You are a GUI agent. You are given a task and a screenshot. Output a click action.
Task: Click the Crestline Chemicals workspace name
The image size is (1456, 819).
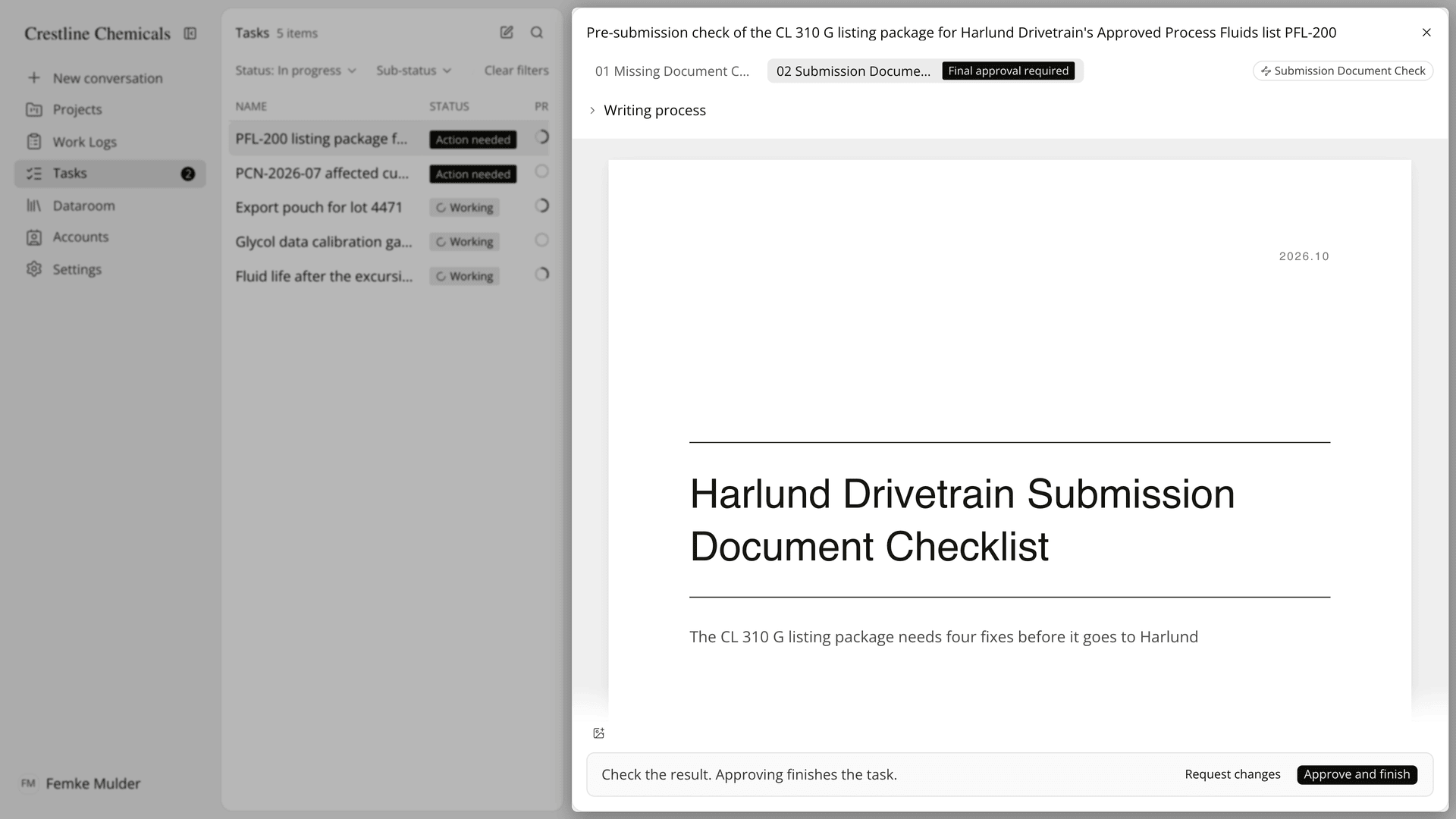(x=97, y=33)
